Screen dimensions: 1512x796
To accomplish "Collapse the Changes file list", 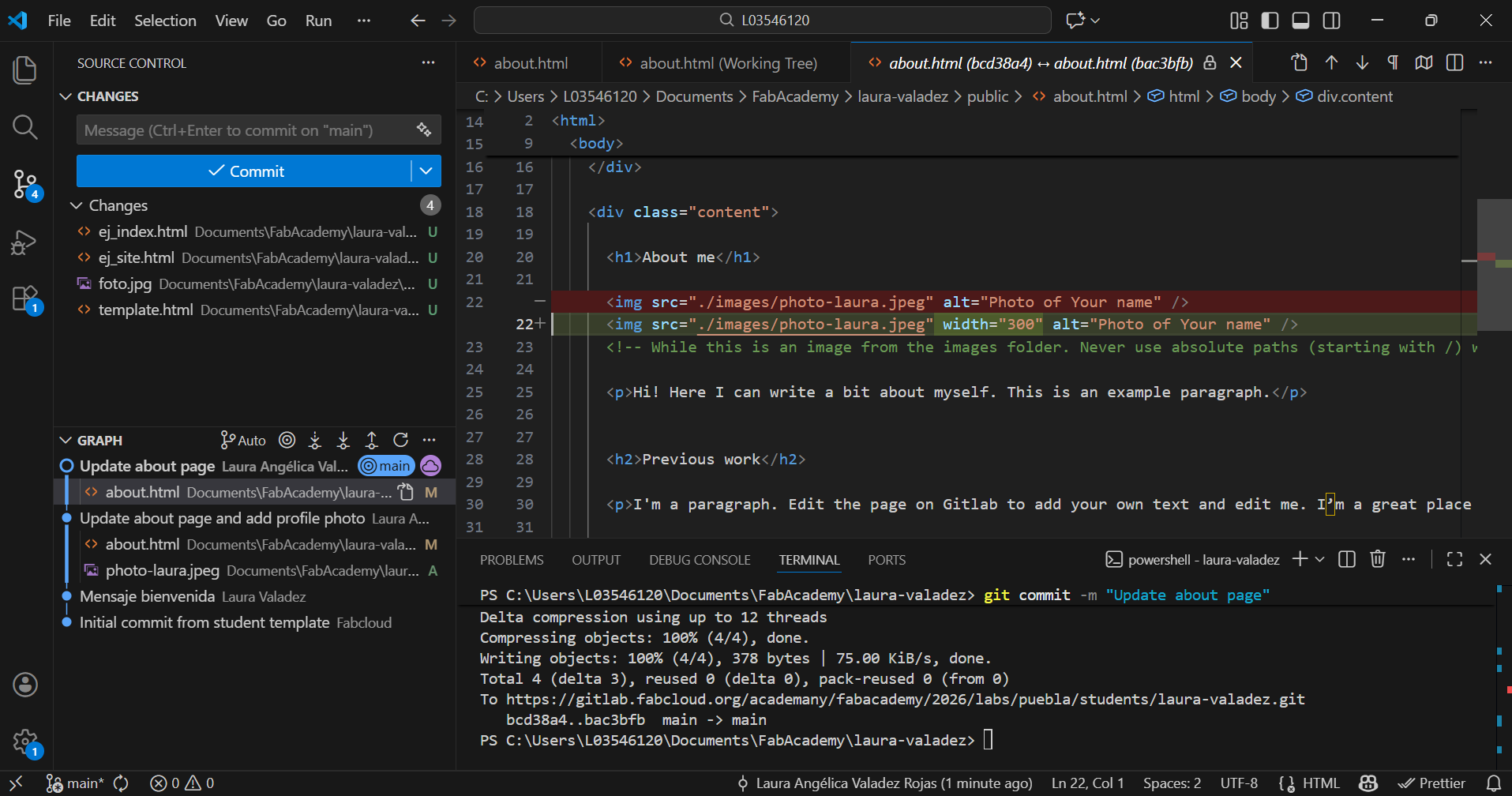I will tap(77, 205).
